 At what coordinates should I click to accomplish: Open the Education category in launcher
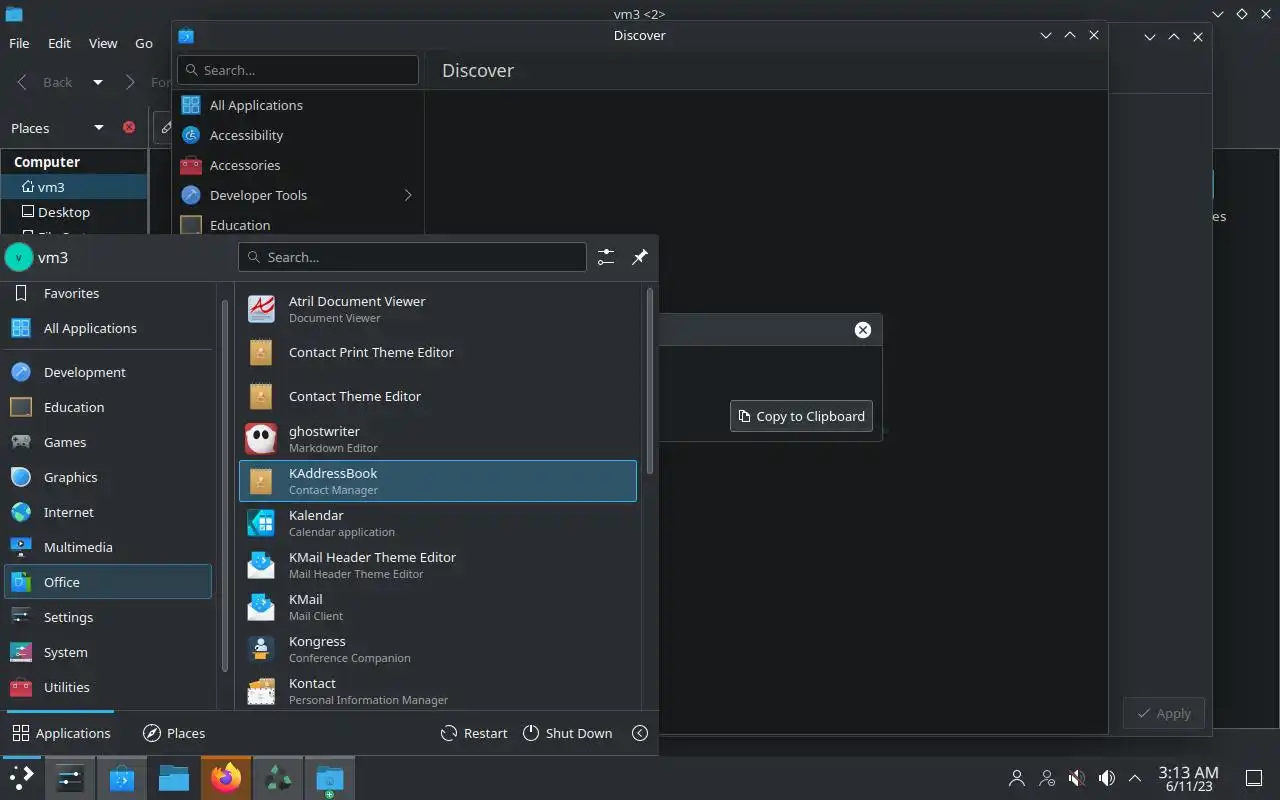tap(108, 407)
